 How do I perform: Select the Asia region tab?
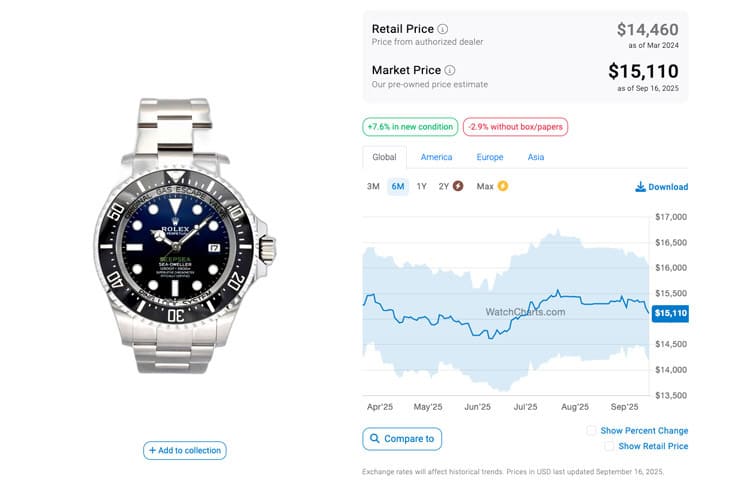pos(536,157)
